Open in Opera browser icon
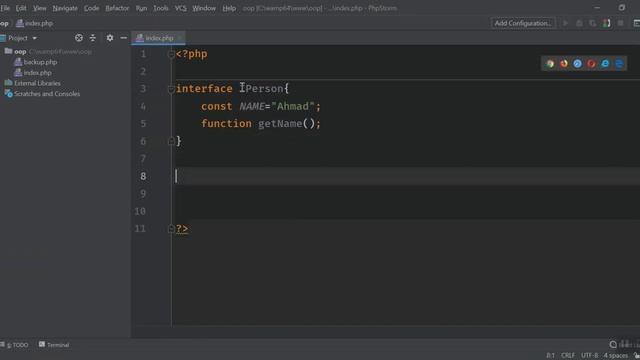Screen dimensions: 640x360 click(x=591, y=64)
